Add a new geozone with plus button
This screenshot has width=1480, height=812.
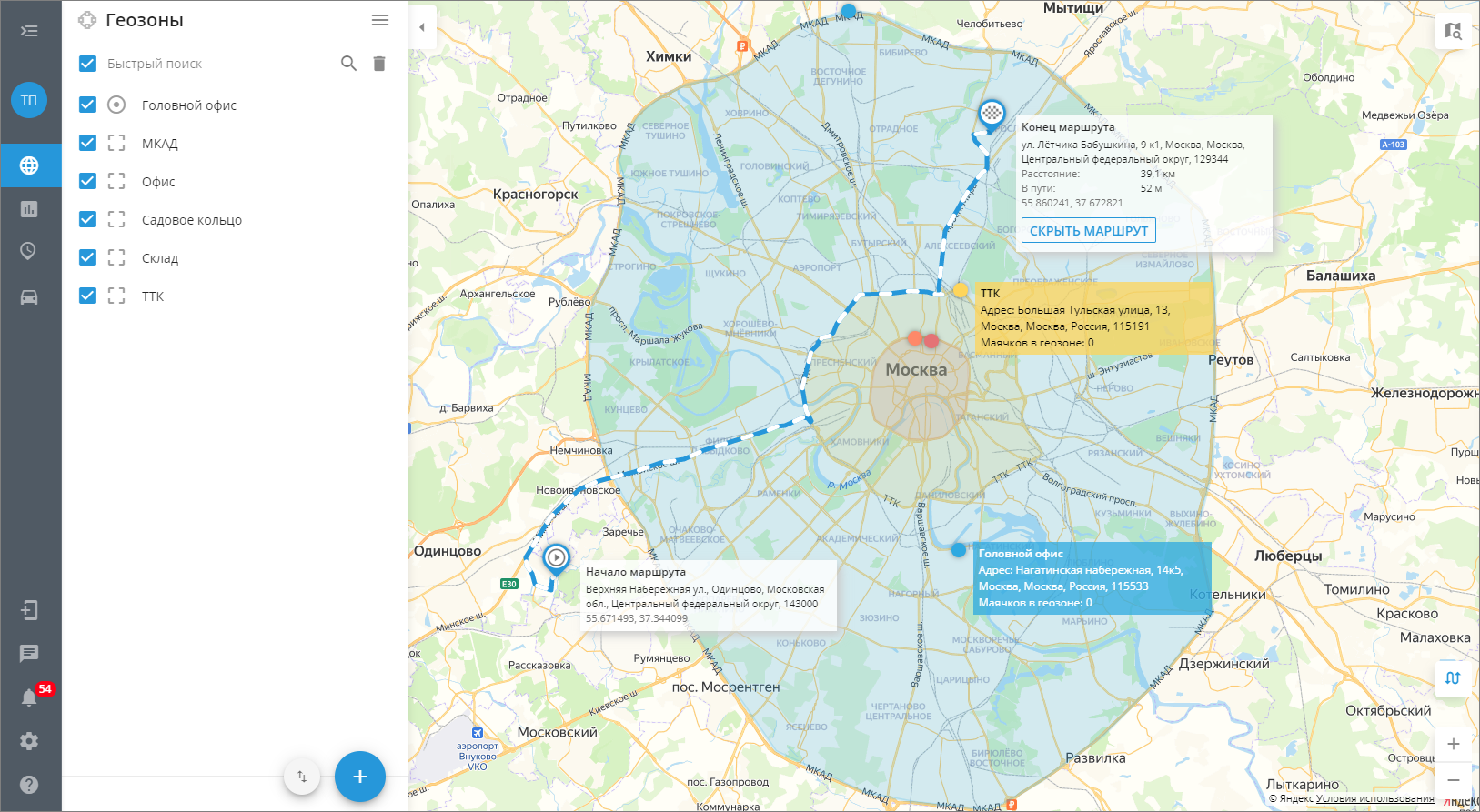(x=360, y=777)
